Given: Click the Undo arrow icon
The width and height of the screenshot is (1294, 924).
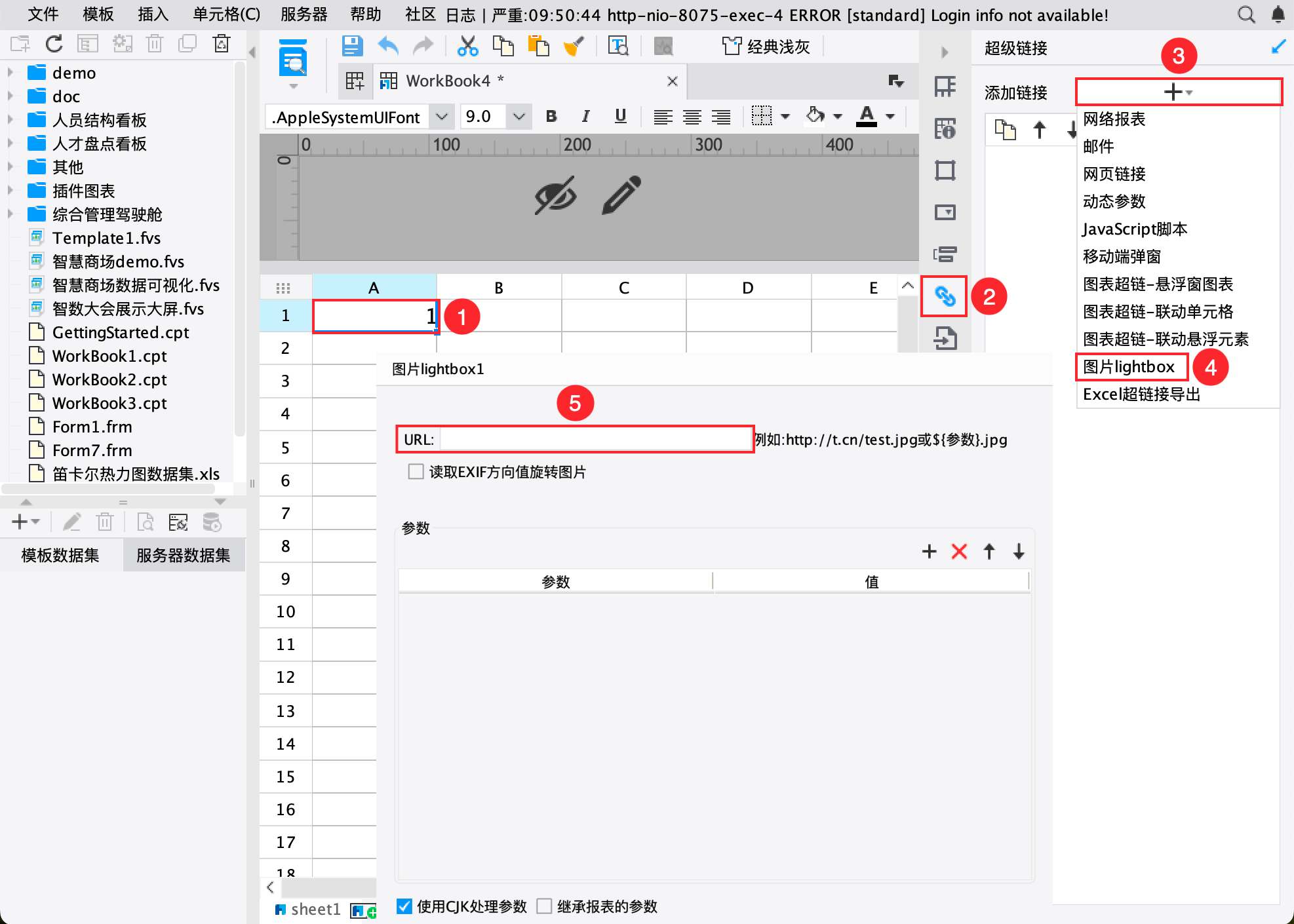Looking at the screenshot, I should pos(388,46).
